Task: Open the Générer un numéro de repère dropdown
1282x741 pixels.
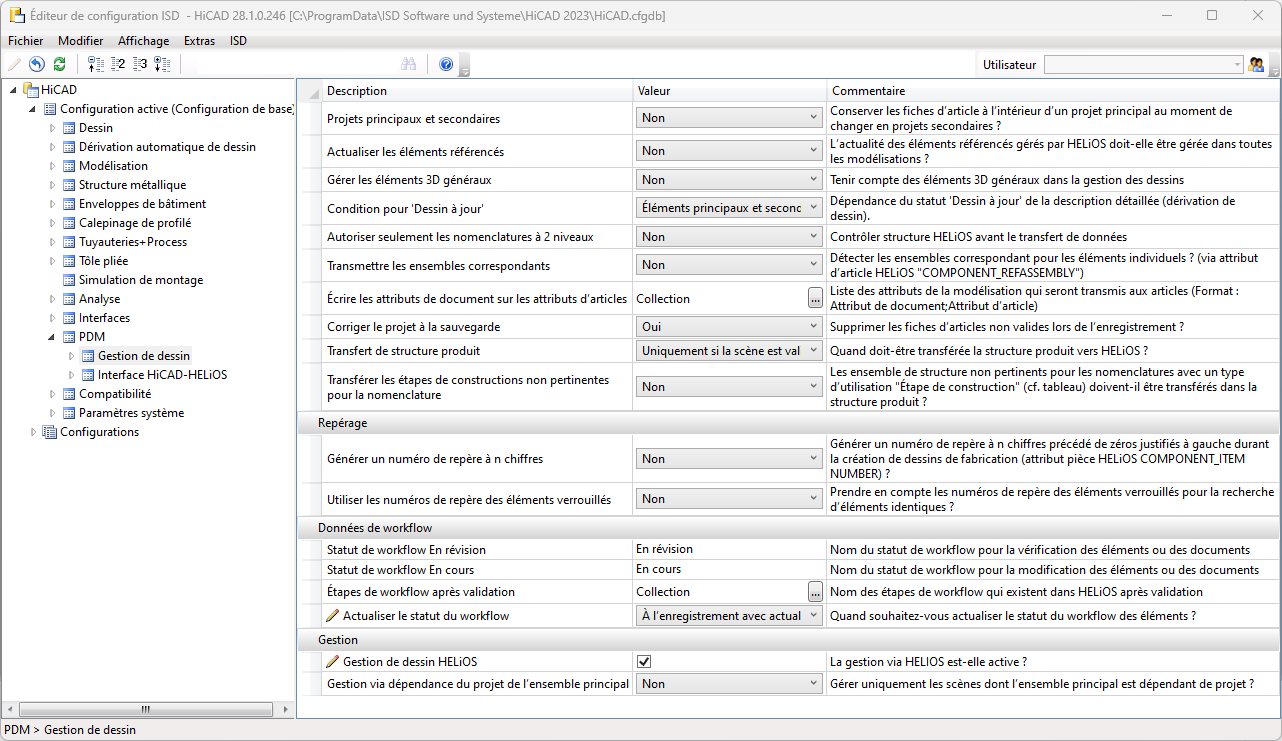Action: (729, 459)
